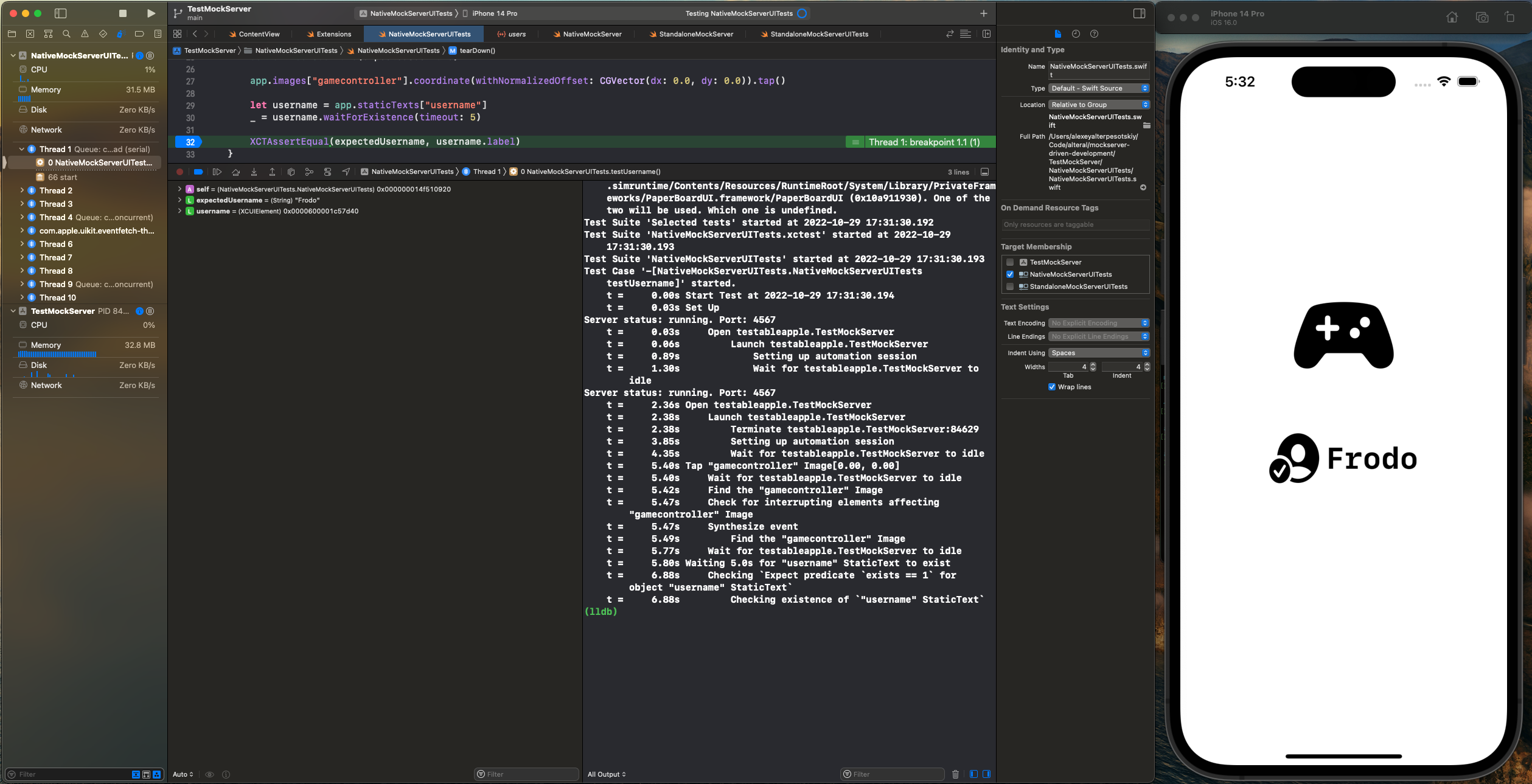
Task: Click Simulate Location arrow icon
Action: tap(346, 172)
